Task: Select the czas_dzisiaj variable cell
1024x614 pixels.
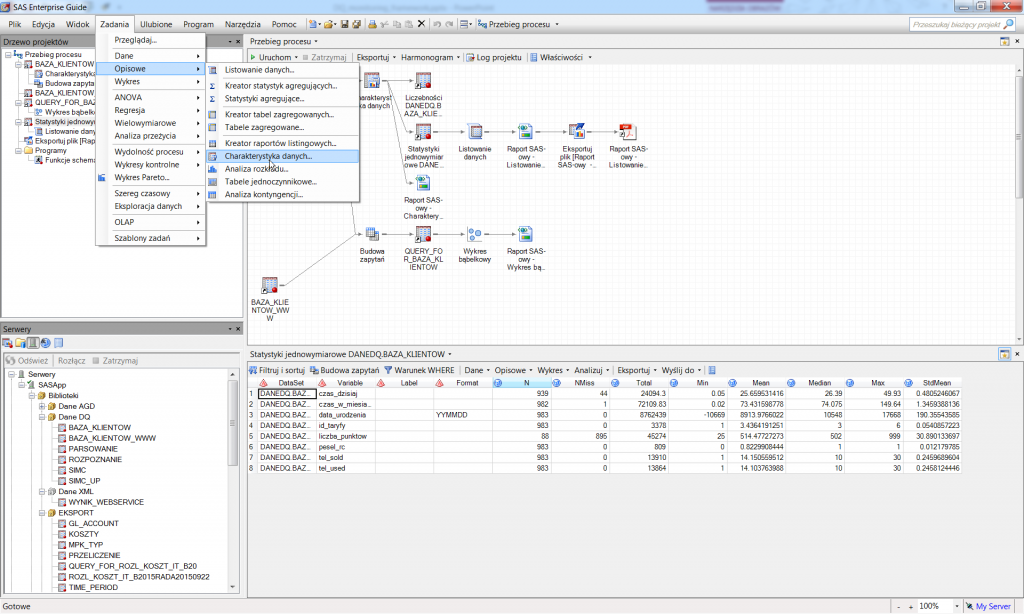Action: coord(345,394)
